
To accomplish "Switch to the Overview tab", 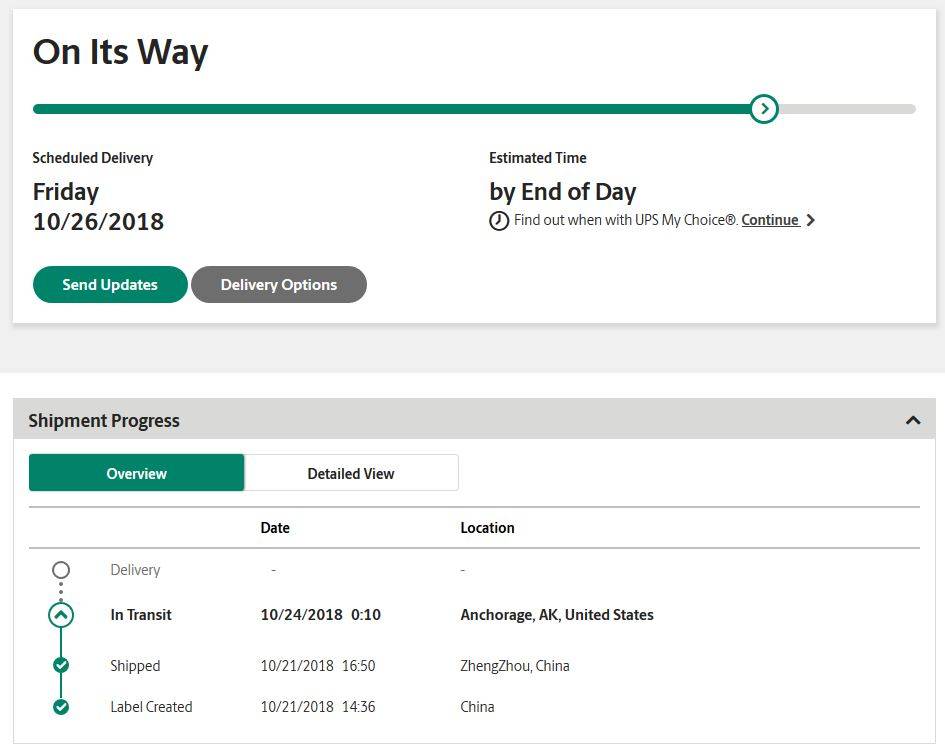I will pyautogui.click(x=137, y=473).
